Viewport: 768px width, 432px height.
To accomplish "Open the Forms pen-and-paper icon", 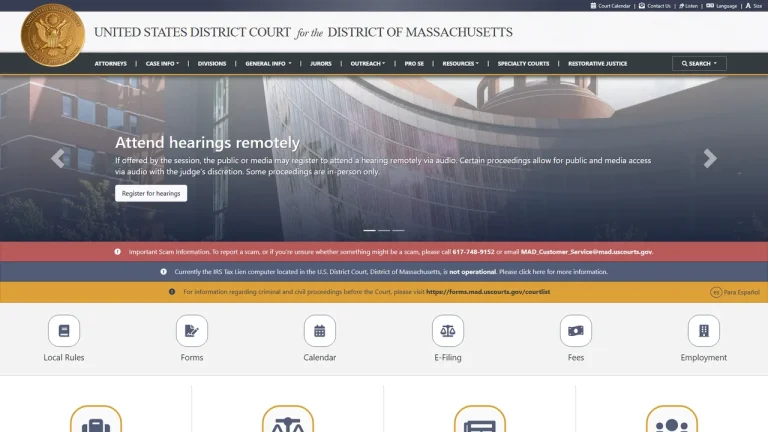I will click(192, 331).
